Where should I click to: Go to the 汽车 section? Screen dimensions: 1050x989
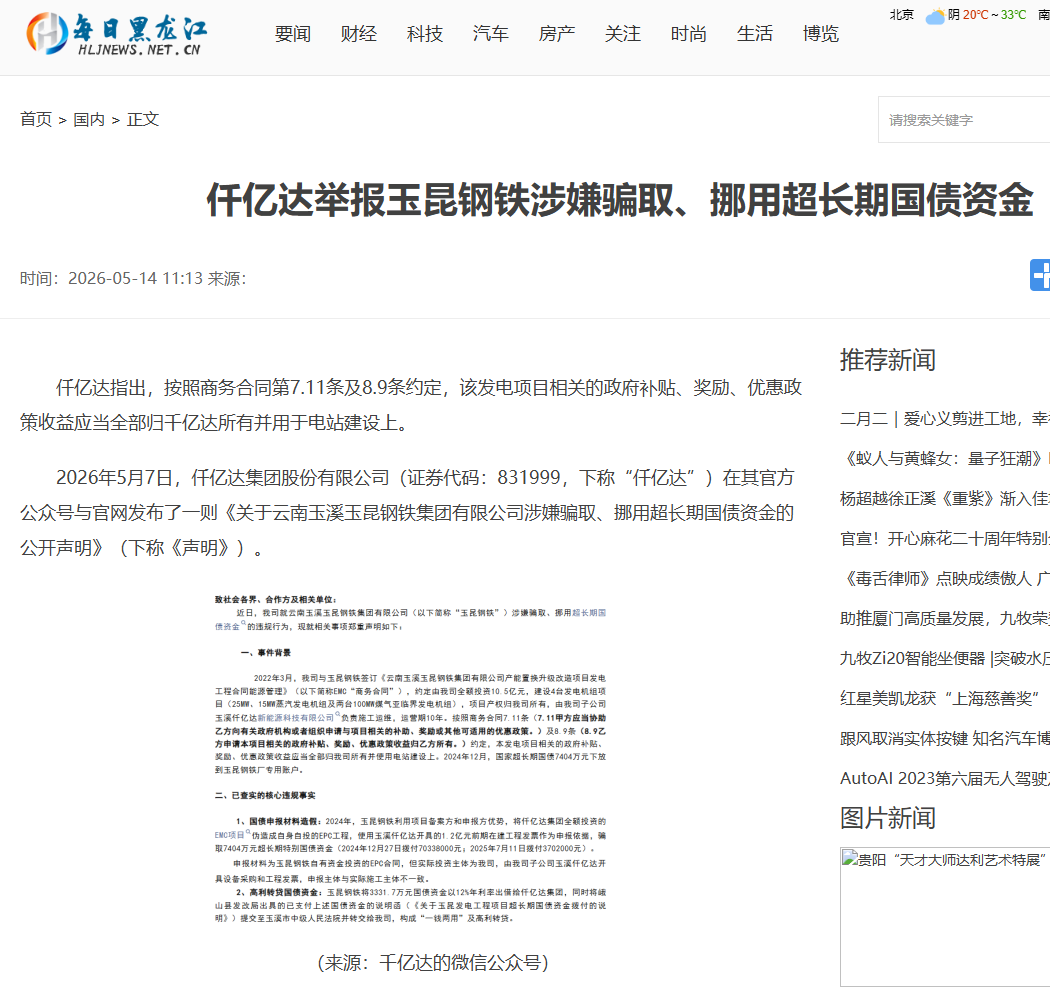[x=490, y=33]
